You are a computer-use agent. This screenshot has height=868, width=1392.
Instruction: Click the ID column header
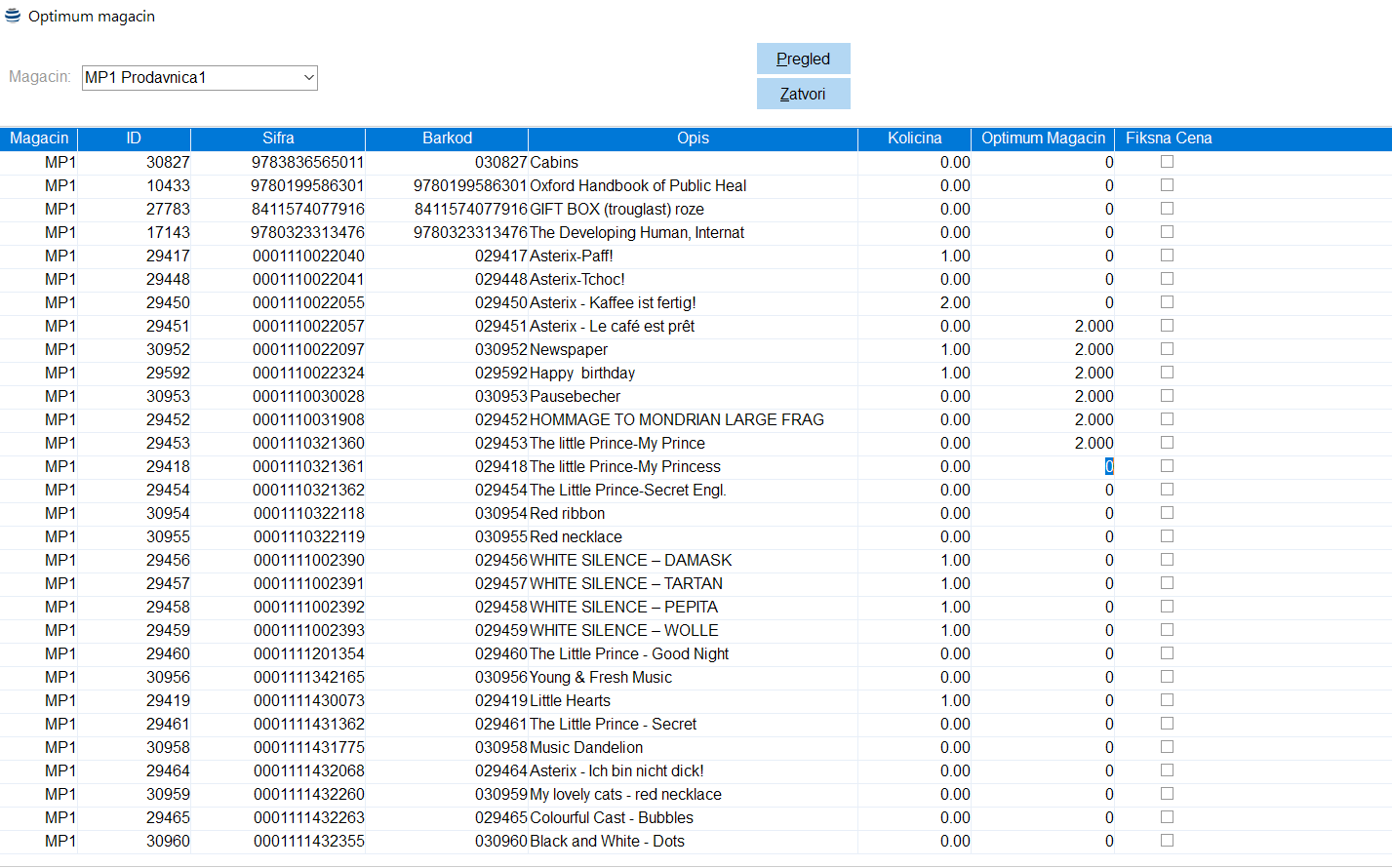point(134,138)
